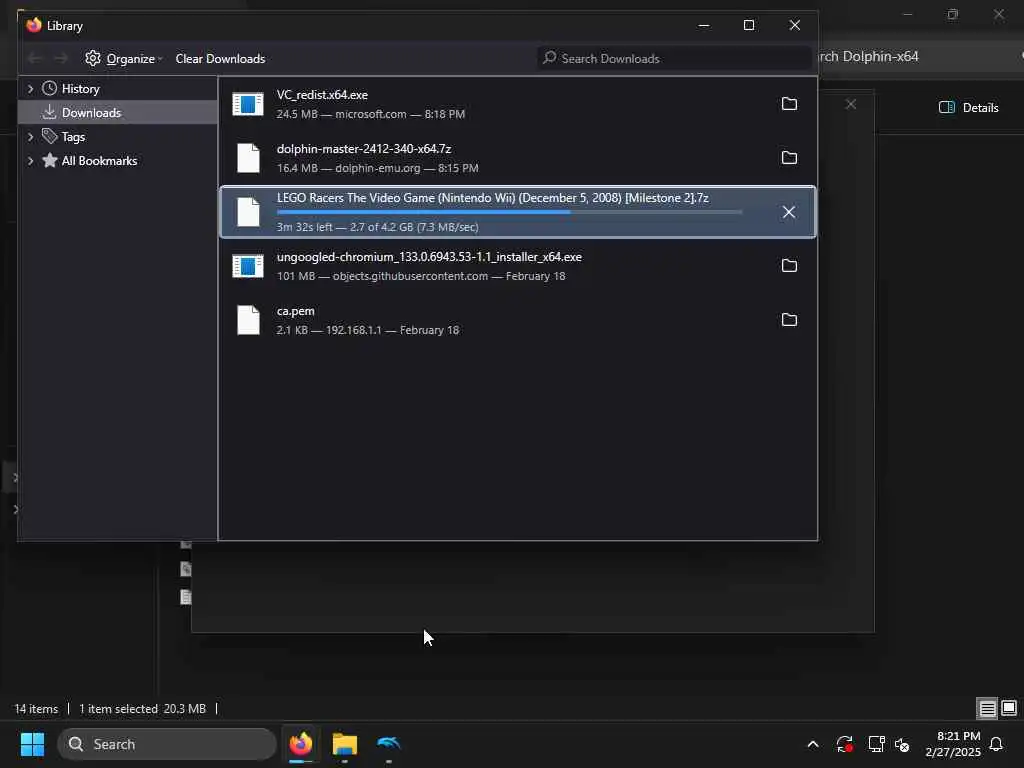Click 24.5 MB microsoft.com details line
Image resolution: width=1024 pixels, height=768 pixels.
click(x=371, y=114)
